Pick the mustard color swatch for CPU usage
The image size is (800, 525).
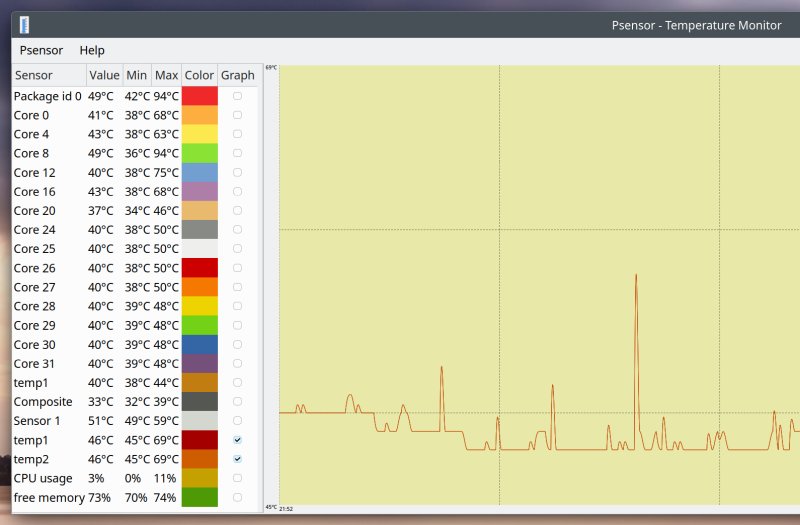[x=199, y=478]
